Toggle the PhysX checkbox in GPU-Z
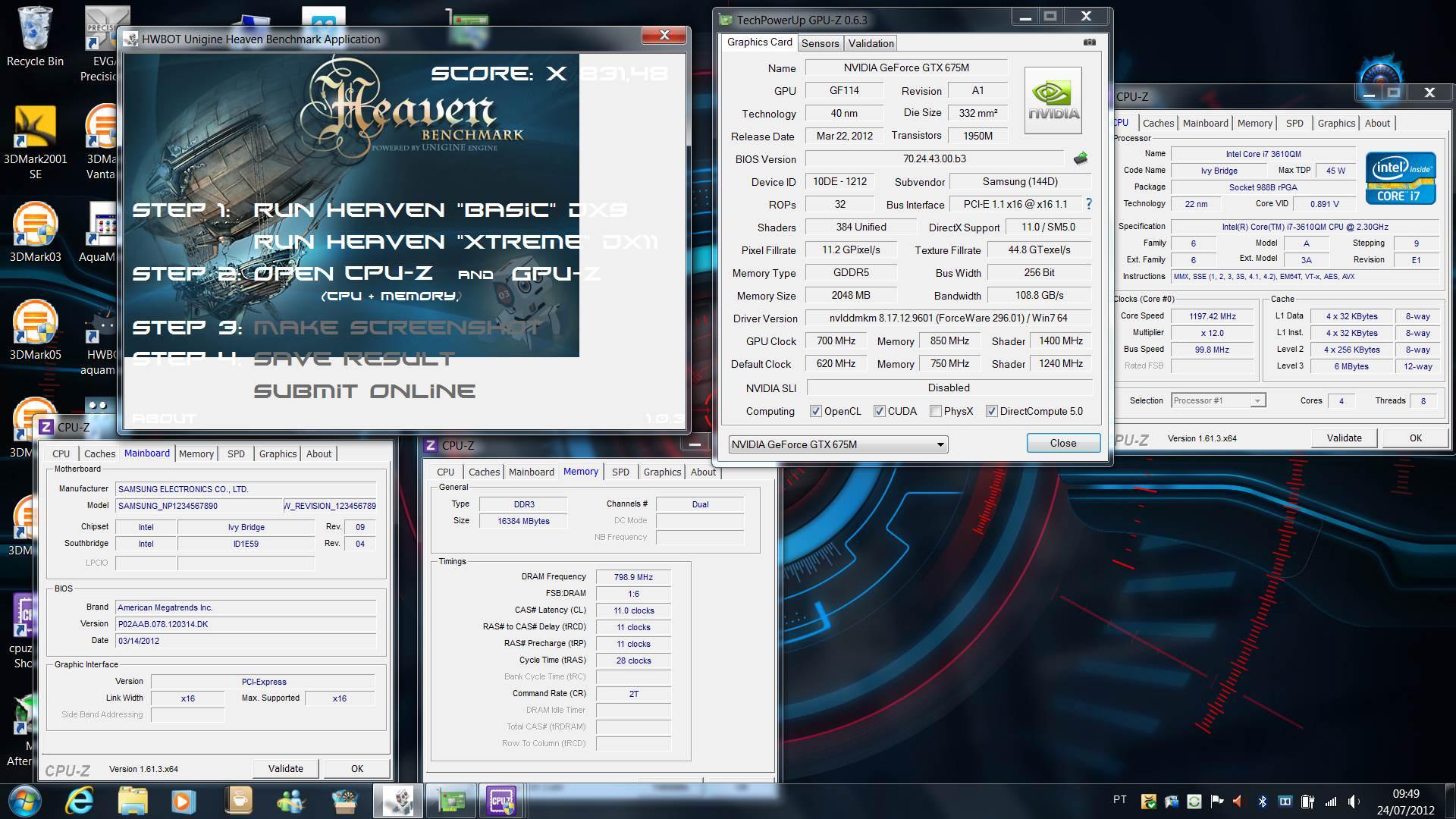1456x819 pixels. [x=936, y=411]
